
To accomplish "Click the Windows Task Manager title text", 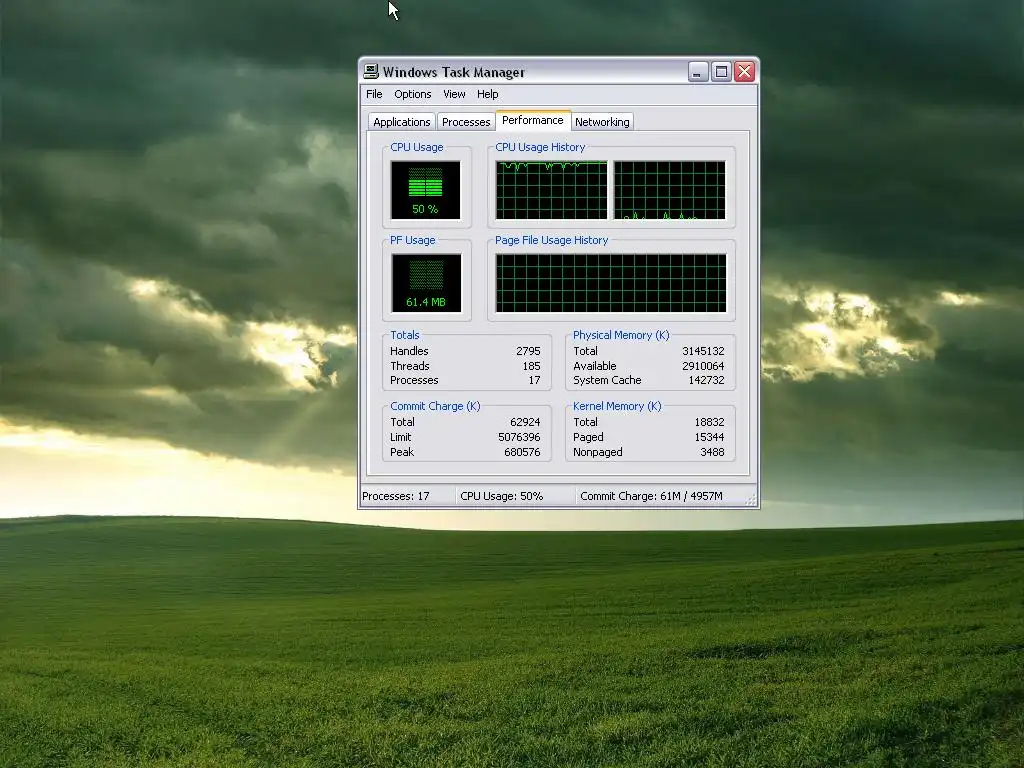I will point(454,72).
